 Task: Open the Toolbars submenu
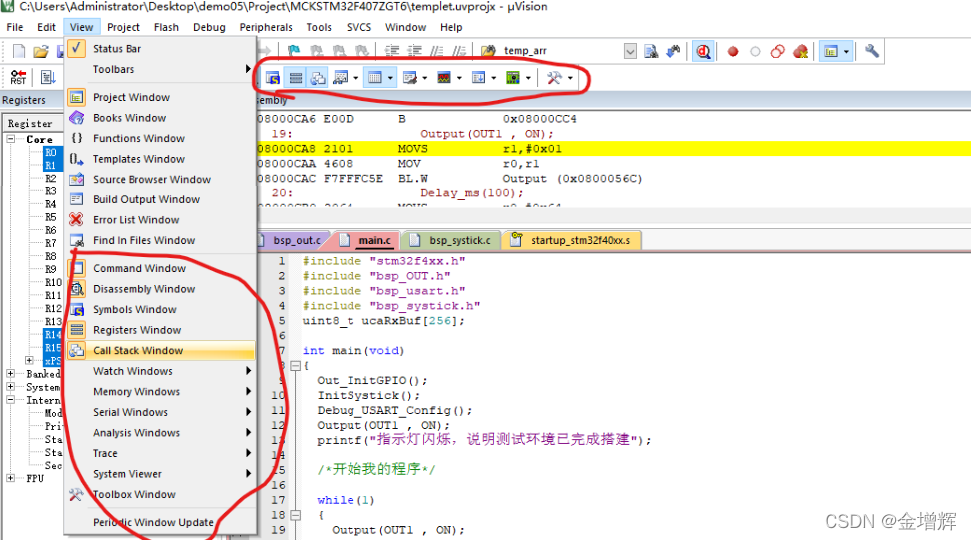click(x=161, y=69)
